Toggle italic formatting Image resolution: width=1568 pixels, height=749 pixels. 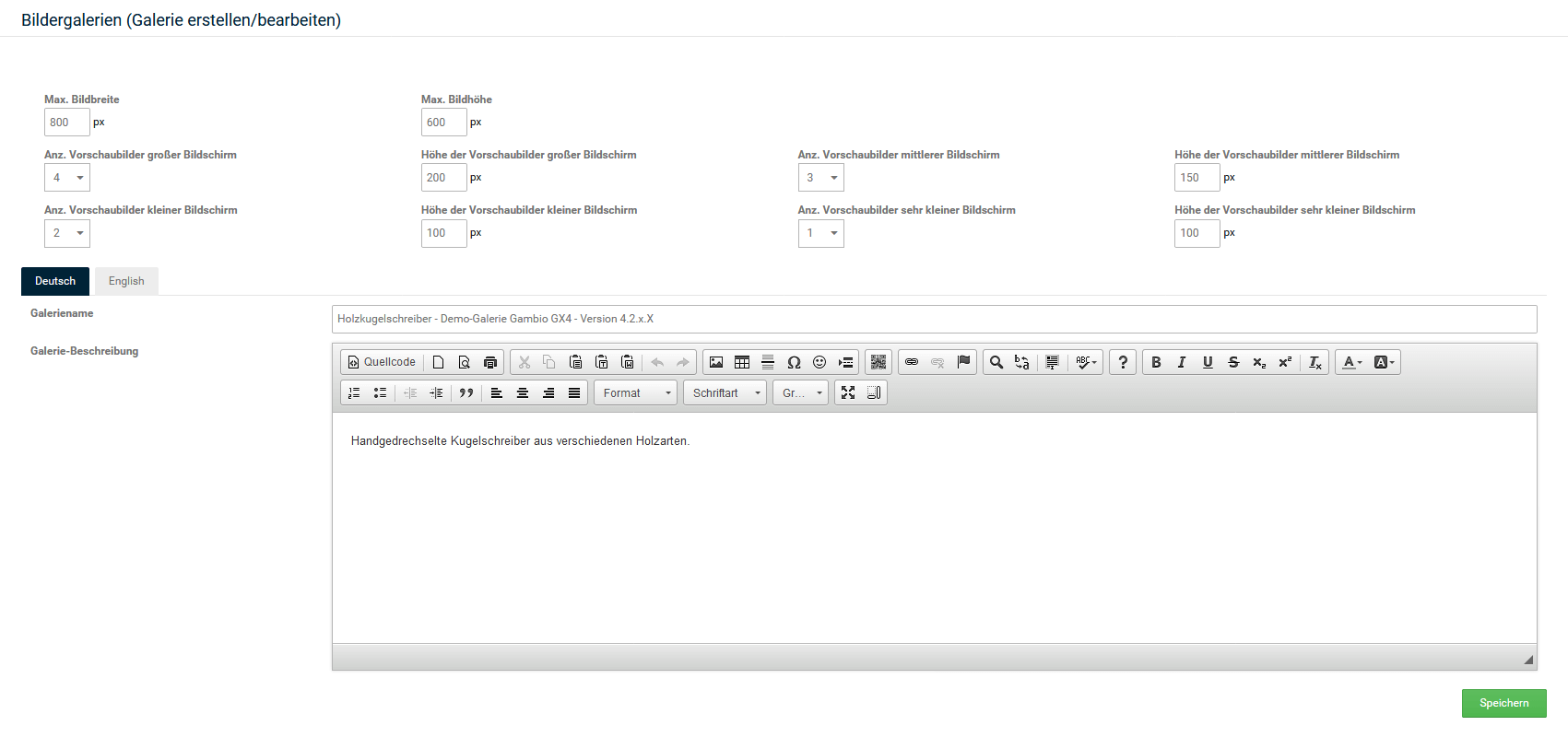coord(1182,362)
